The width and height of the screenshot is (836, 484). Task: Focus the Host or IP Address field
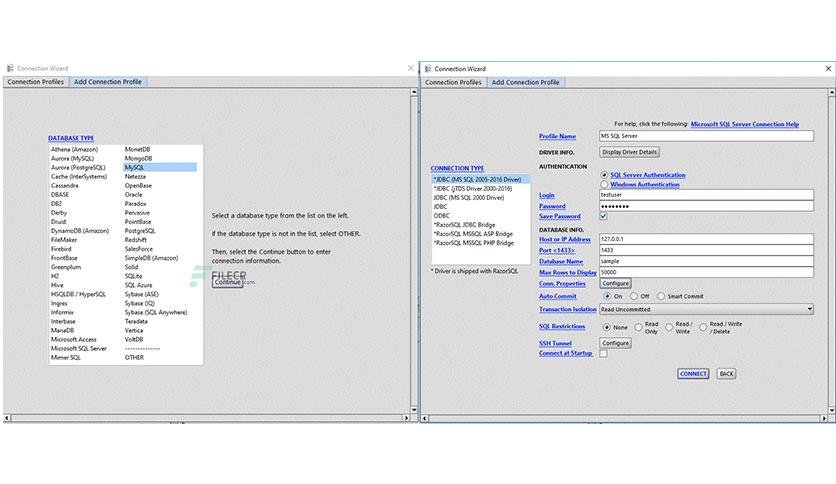tap(706, 239)
